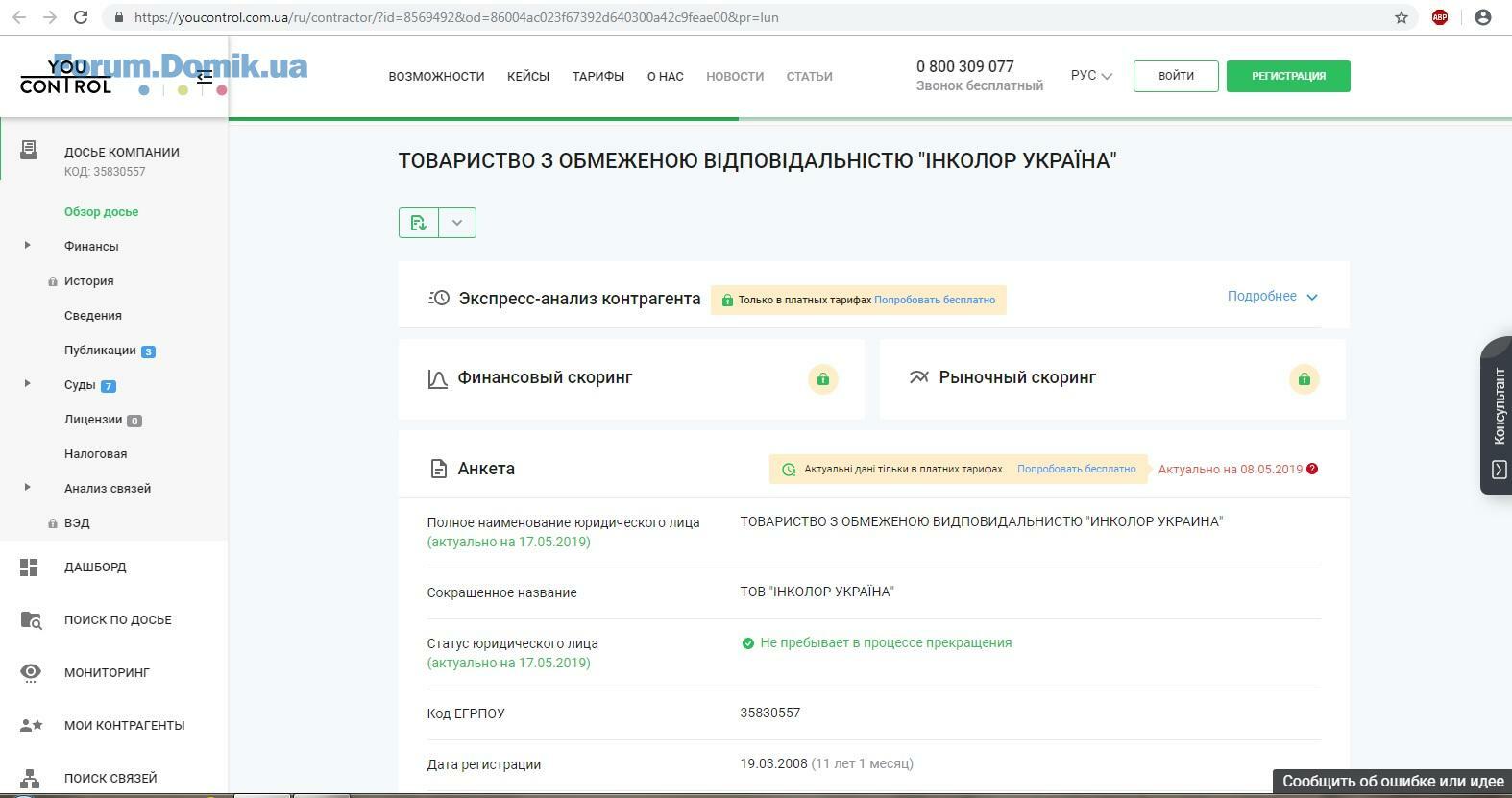
Task: Click the download dossier file button
Action: point(419,223)
